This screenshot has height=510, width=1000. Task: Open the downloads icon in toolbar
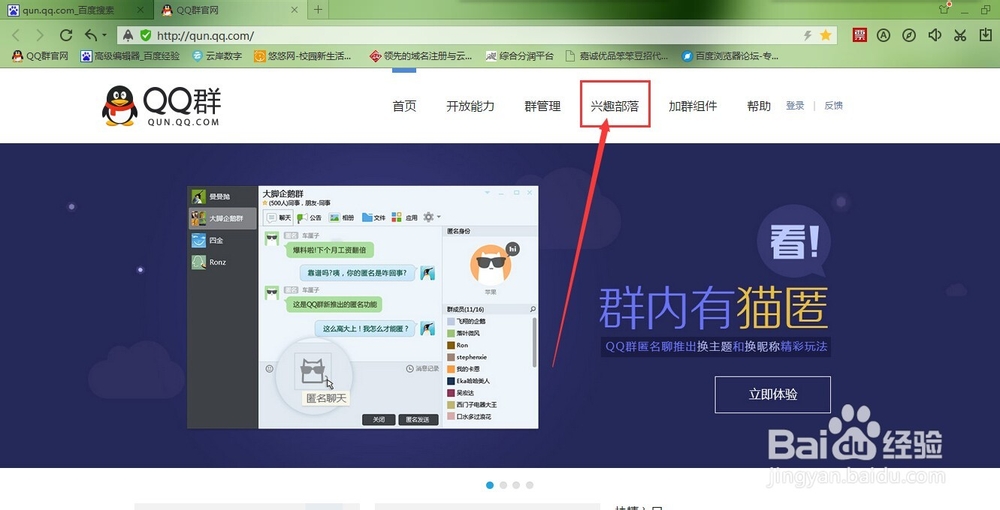(985, 35)
